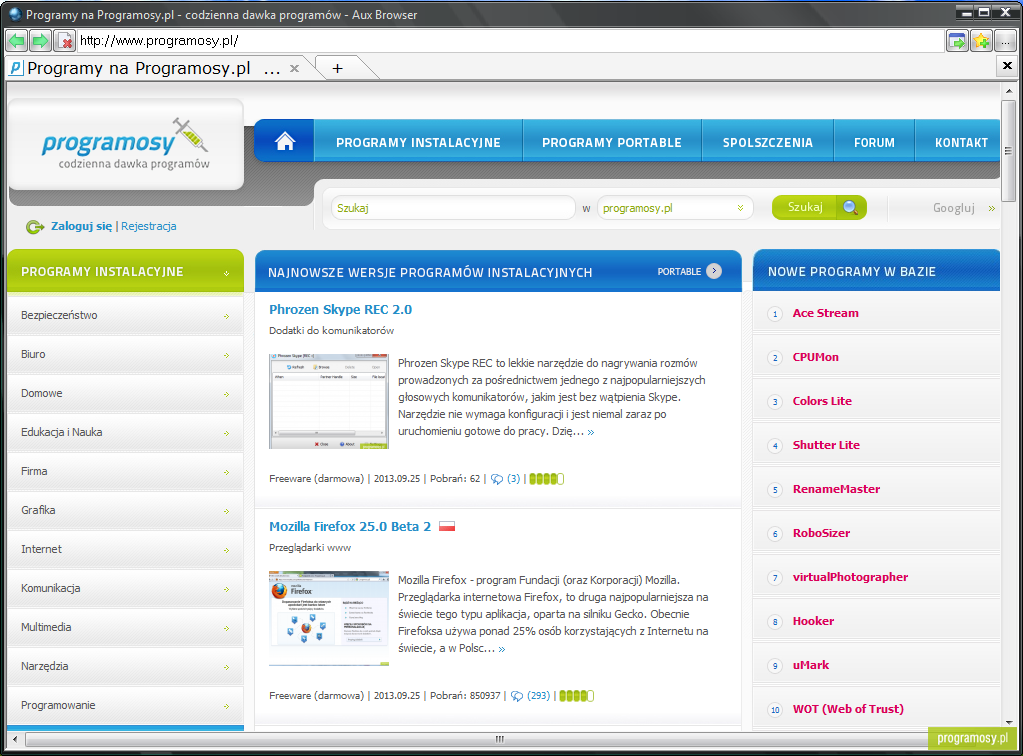Click the programosy syringe logo

(126, 143)
